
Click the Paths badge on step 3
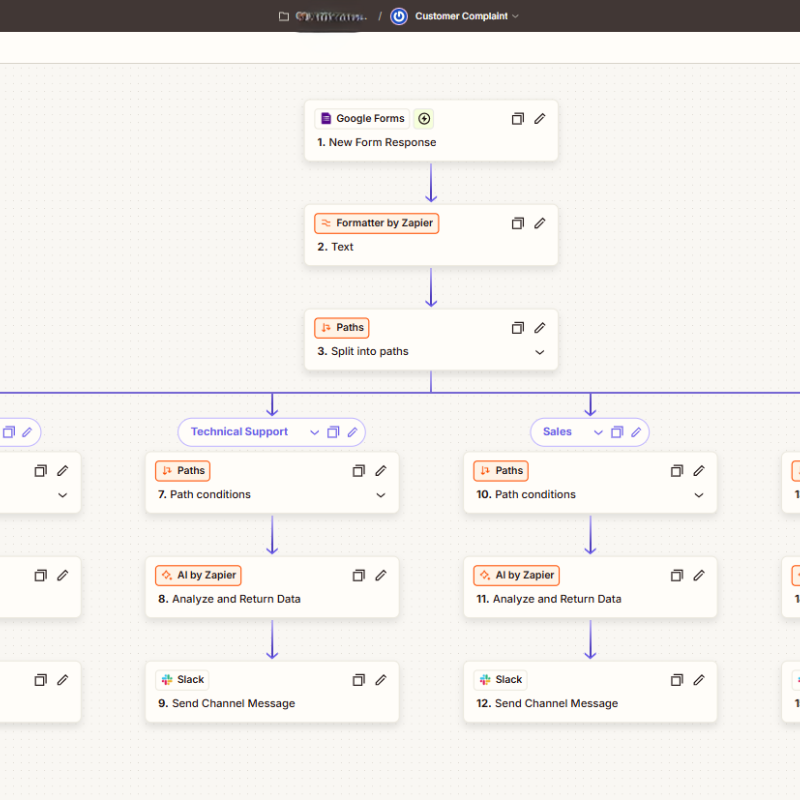[x=342, y=328]
